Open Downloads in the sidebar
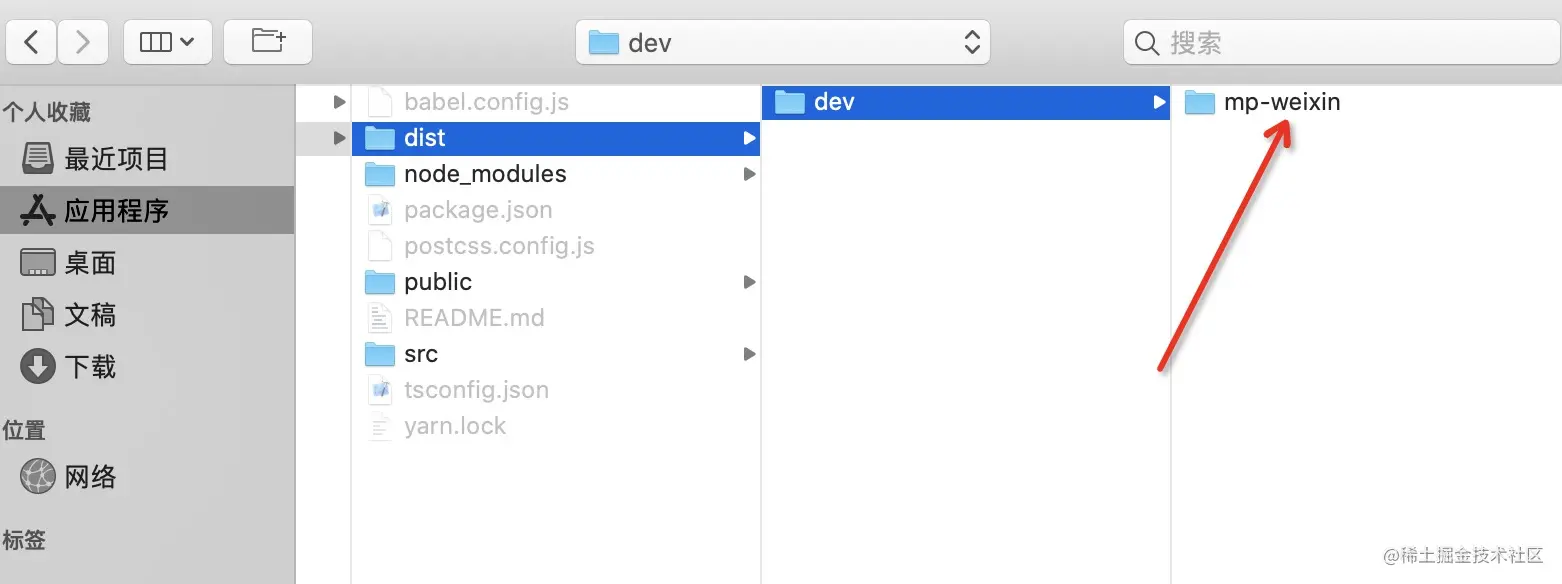Screen dimensions: 1562x584 [90, 367]
